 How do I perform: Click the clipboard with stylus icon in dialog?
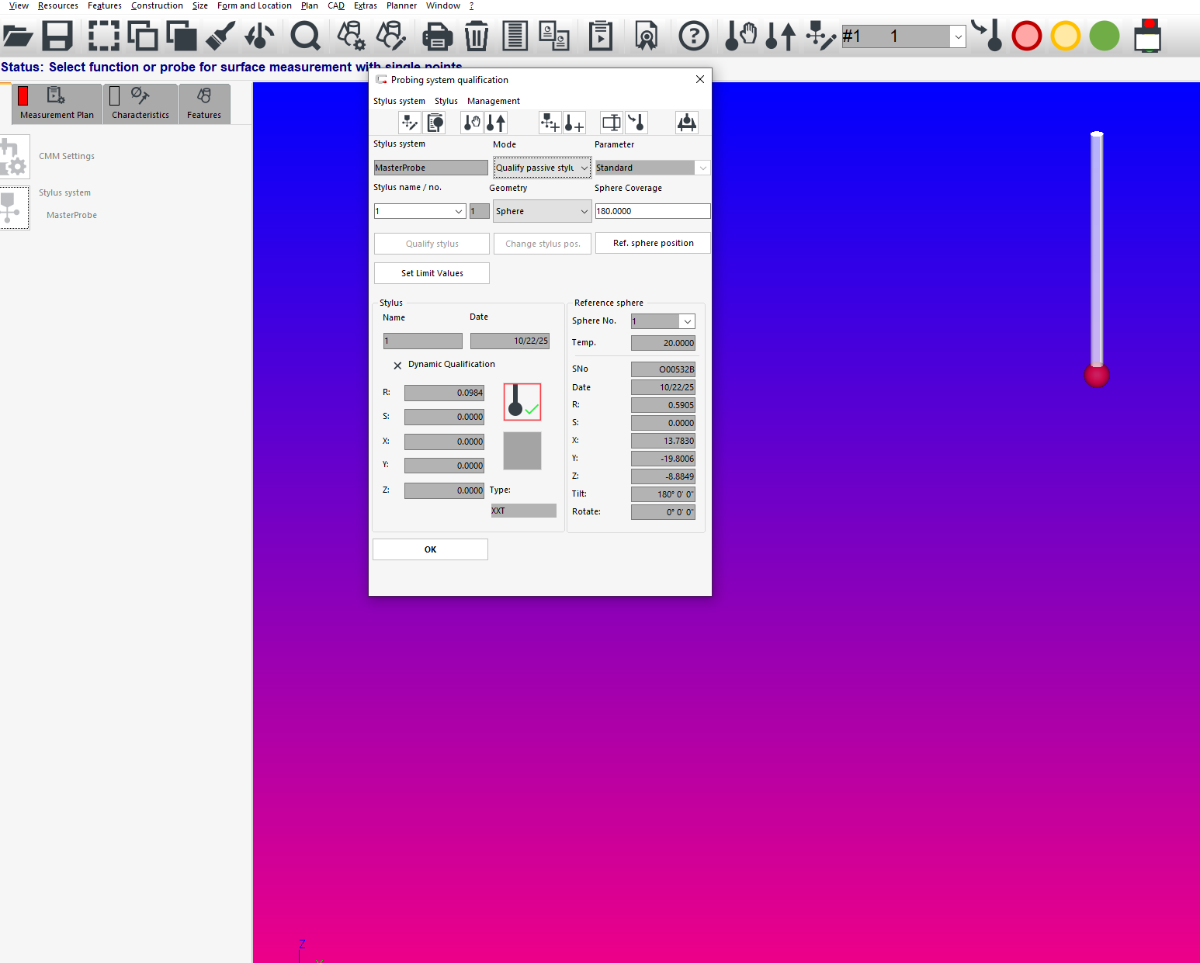[434, 123]
